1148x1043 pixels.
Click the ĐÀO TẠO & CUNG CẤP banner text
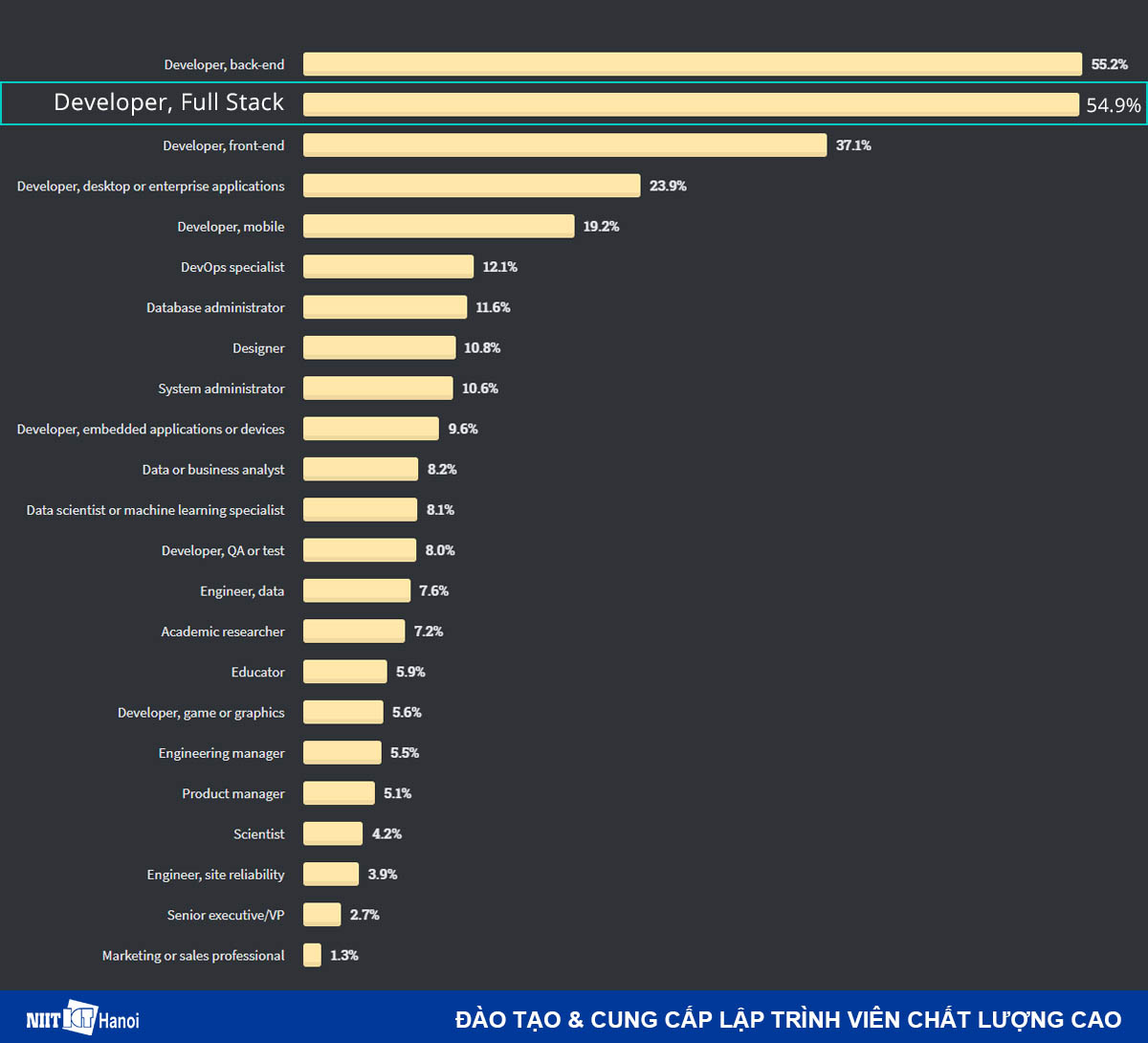click(x=787, y=1019)
